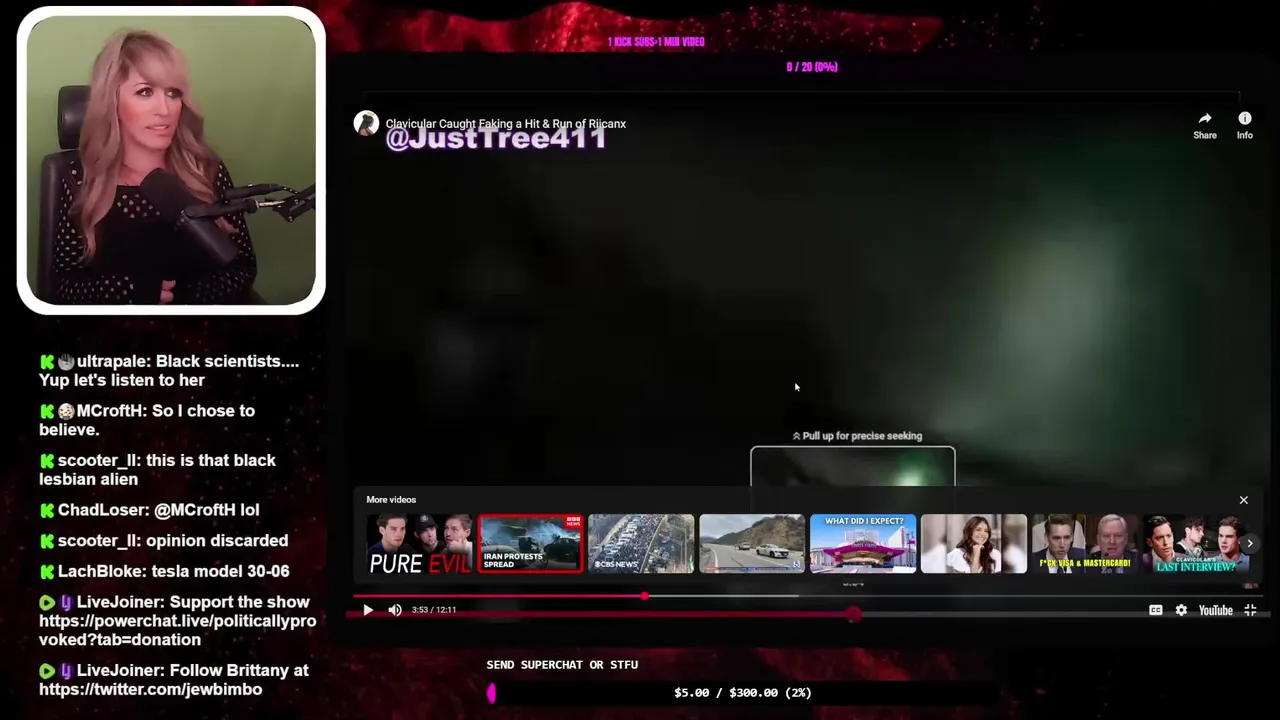The height and width of the screenshot is (720, 1280).
Task: Open the Clavicular Caught Faking video title
Action: [x=506, y=124]
